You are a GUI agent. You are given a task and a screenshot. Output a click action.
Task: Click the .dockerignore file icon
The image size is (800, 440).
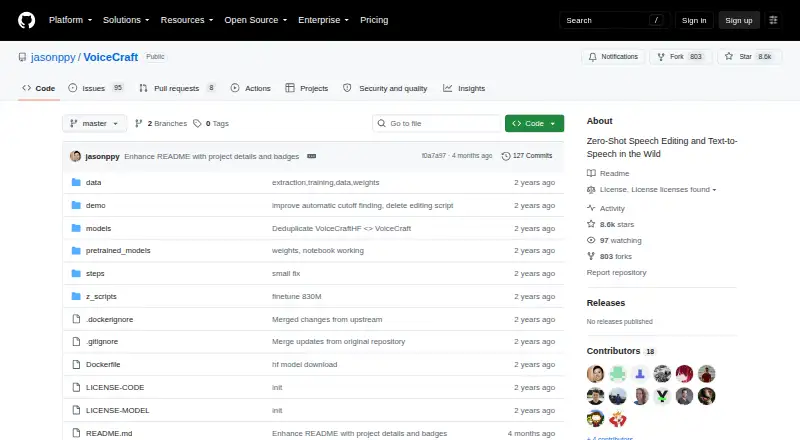tap(76, 319)
